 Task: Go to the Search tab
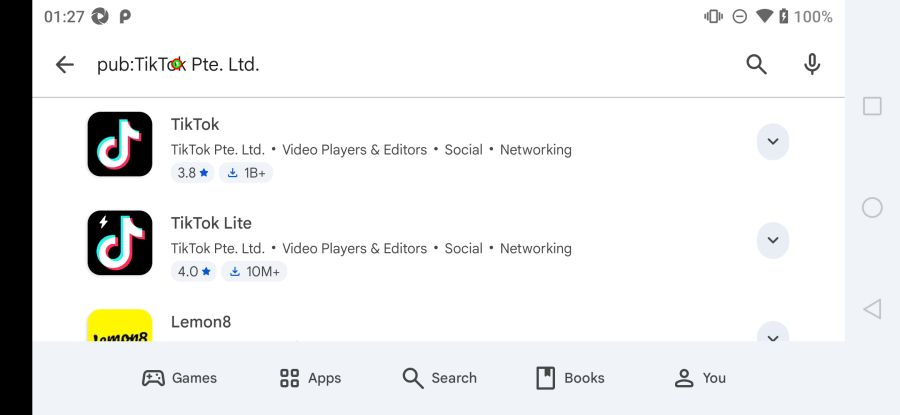pyautogui.click(x=439, y=378)
